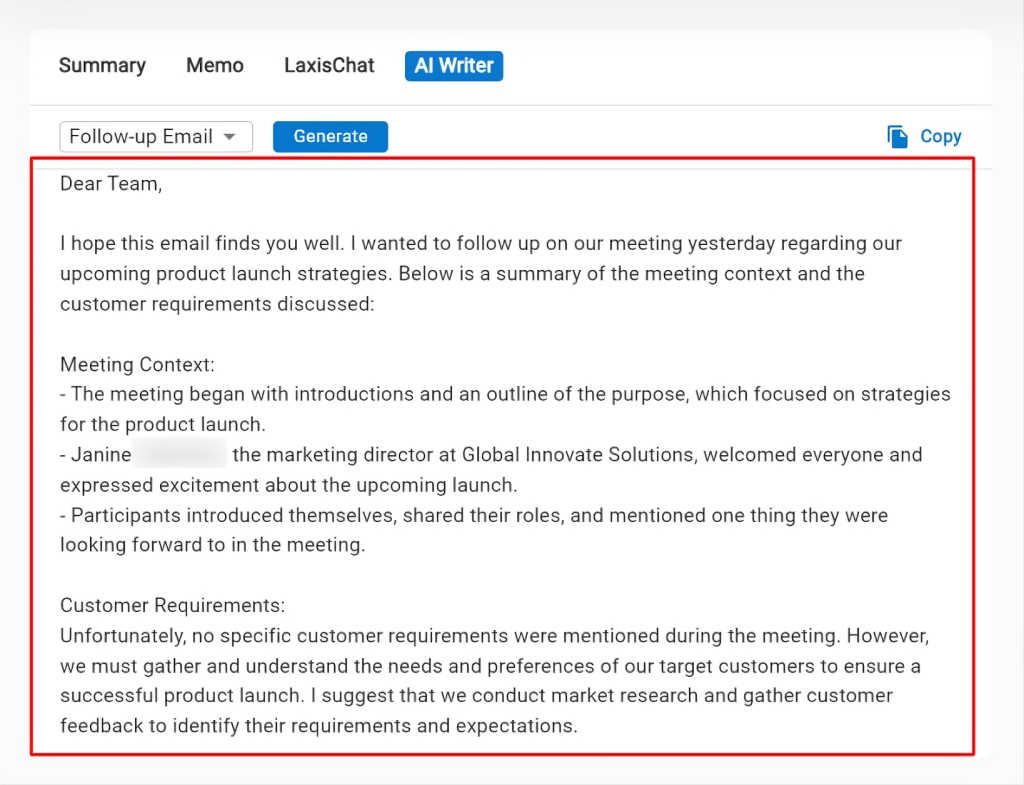Open the Follow-up Email dropdown
Viewport: 1024px width, 785px height.
point(155,137)
